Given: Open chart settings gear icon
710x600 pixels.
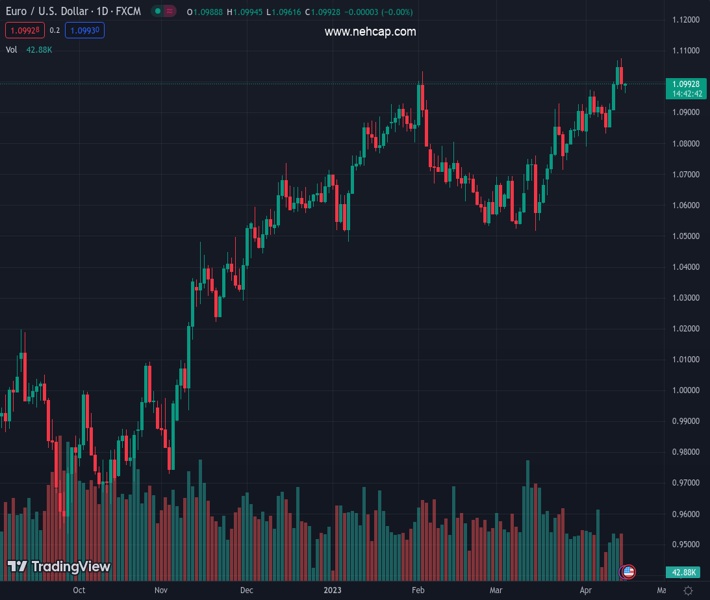Looking at the screenshot, I should pyautogui.click(x=688, y=591).
